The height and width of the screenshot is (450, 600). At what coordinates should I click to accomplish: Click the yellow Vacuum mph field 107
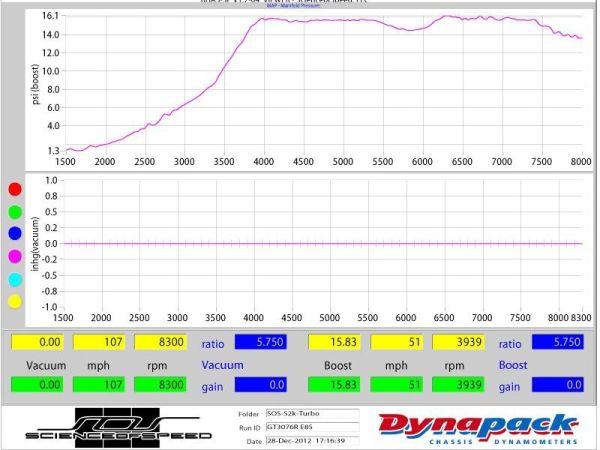(x=99, y=342)
